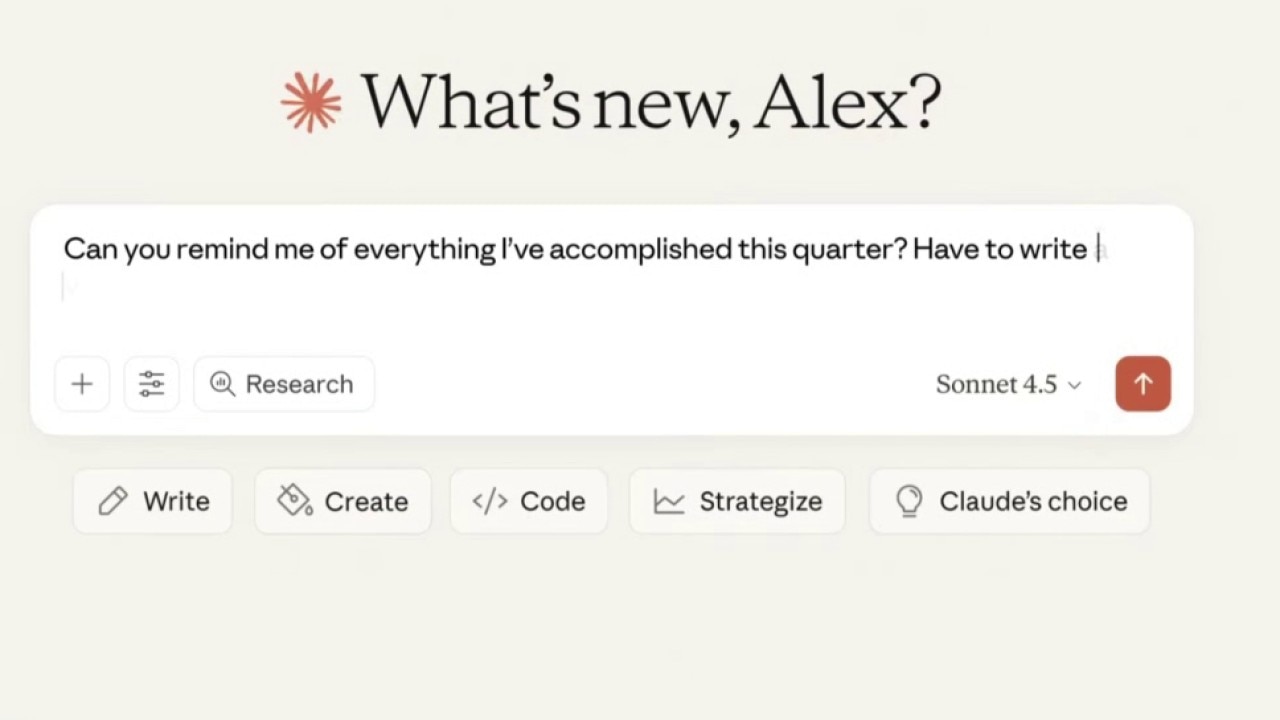The height and width of the screenshot is (720, 1280).
Task: Click the code brackets icon
Action: (x=490, y=501)
